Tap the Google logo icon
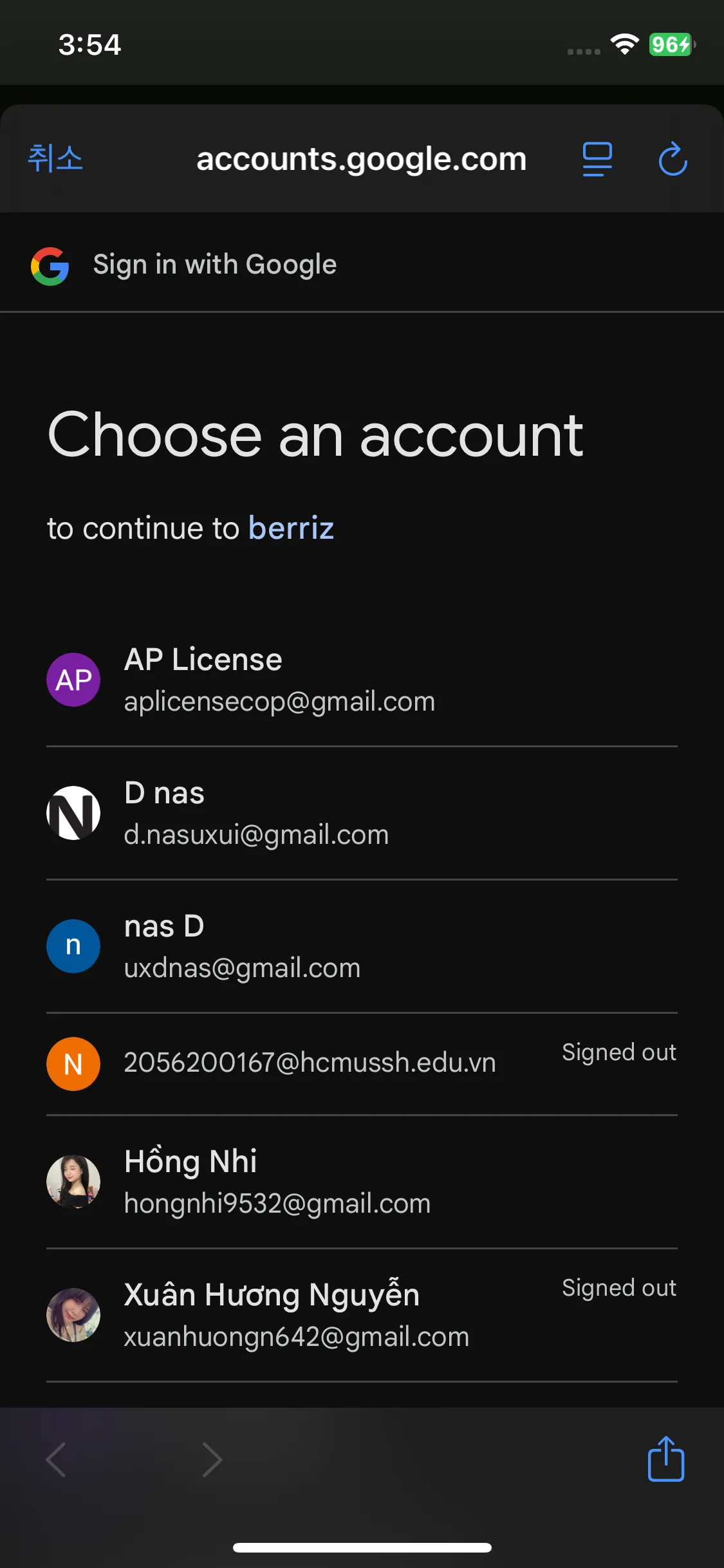This screenshot has width=724, height=1568. (50, 266)
